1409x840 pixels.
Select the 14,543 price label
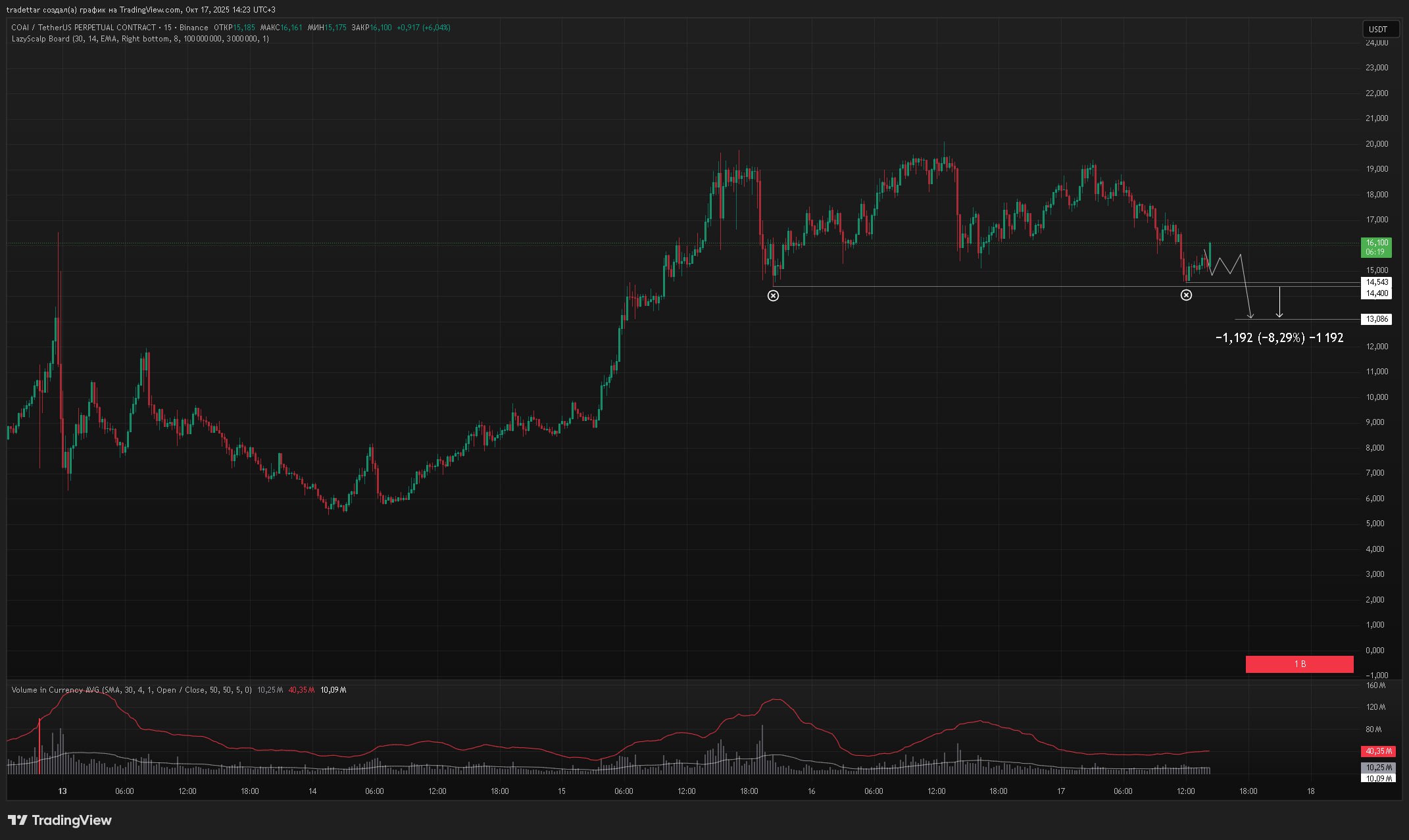(x=1377, y=282)
